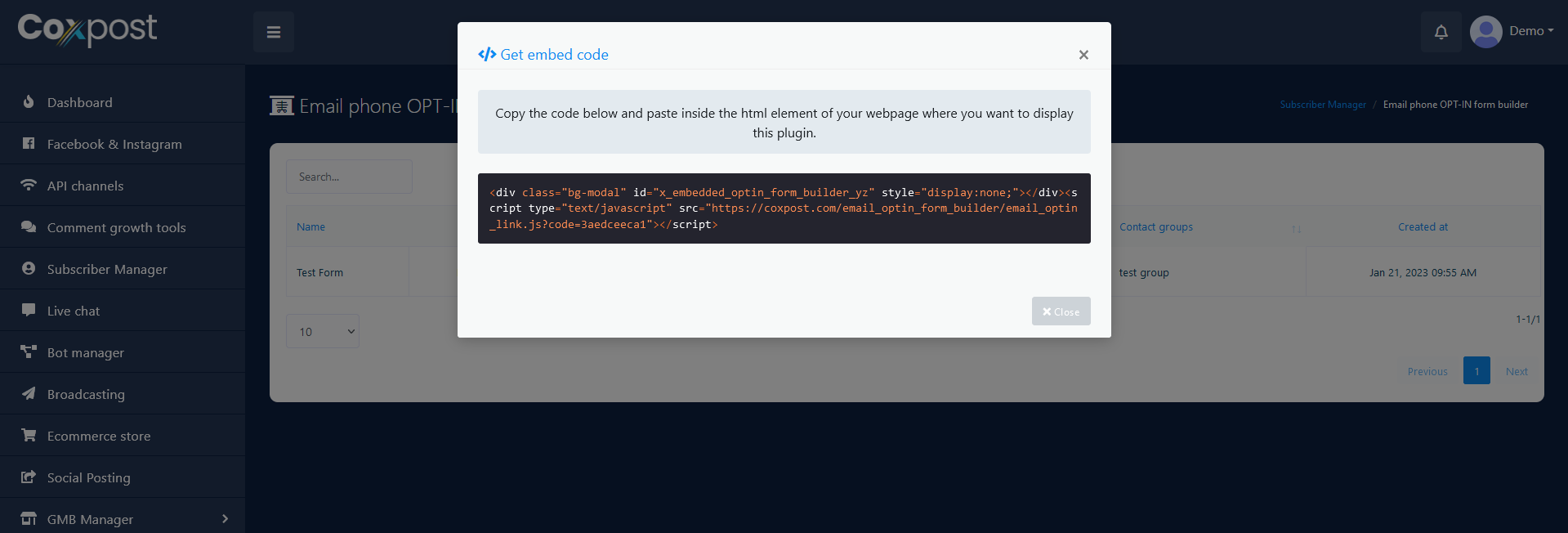The width and height of the screenshot is (1568, 533).
Task: Click the Live chat bubble icon
Action: click(x=29, y=311)
